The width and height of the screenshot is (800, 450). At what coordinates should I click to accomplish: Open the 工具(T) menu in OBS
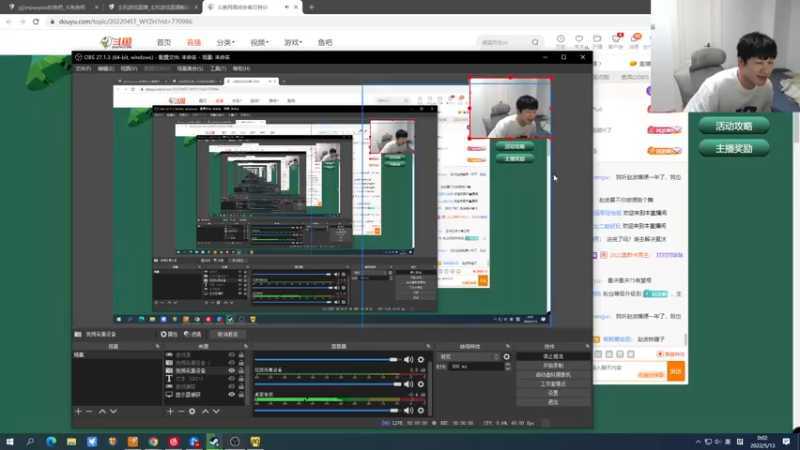click(x=218, y=68)
